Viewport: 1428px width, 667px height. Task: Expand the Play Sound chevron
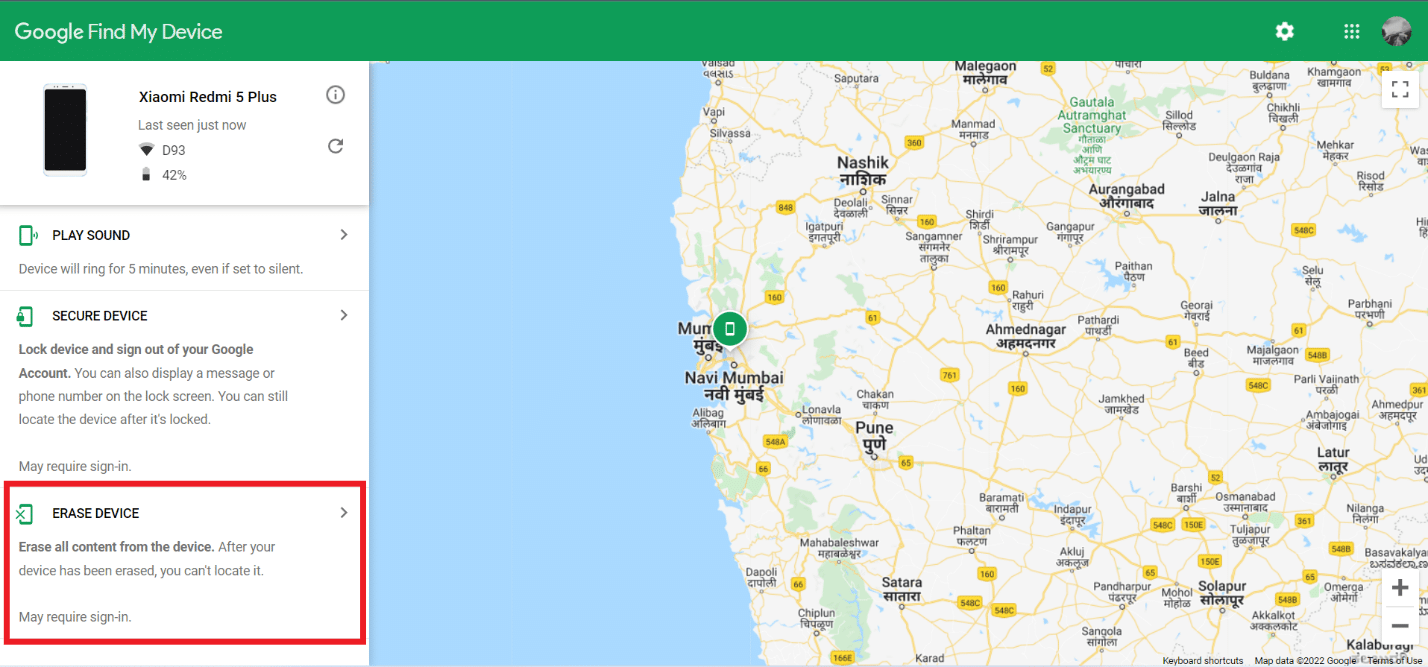[x=344, y=234]
